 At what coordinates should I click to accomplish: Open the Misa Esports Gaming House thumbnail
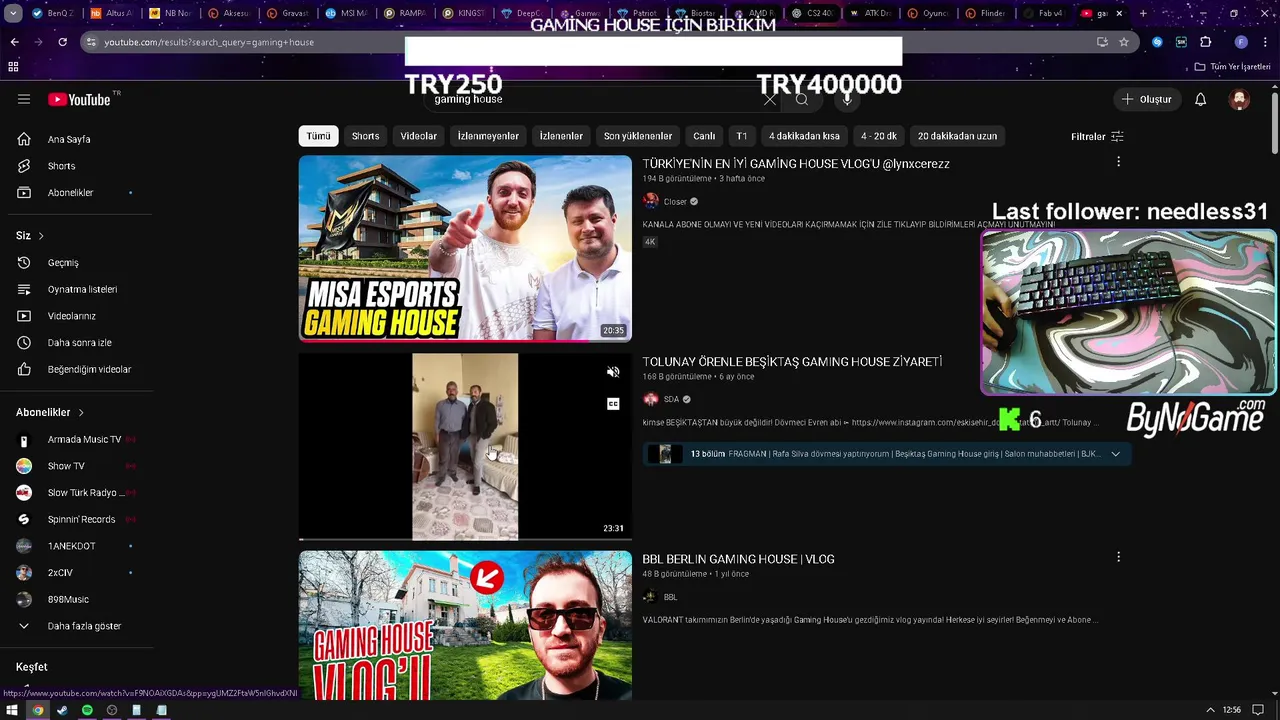(465, 248)
